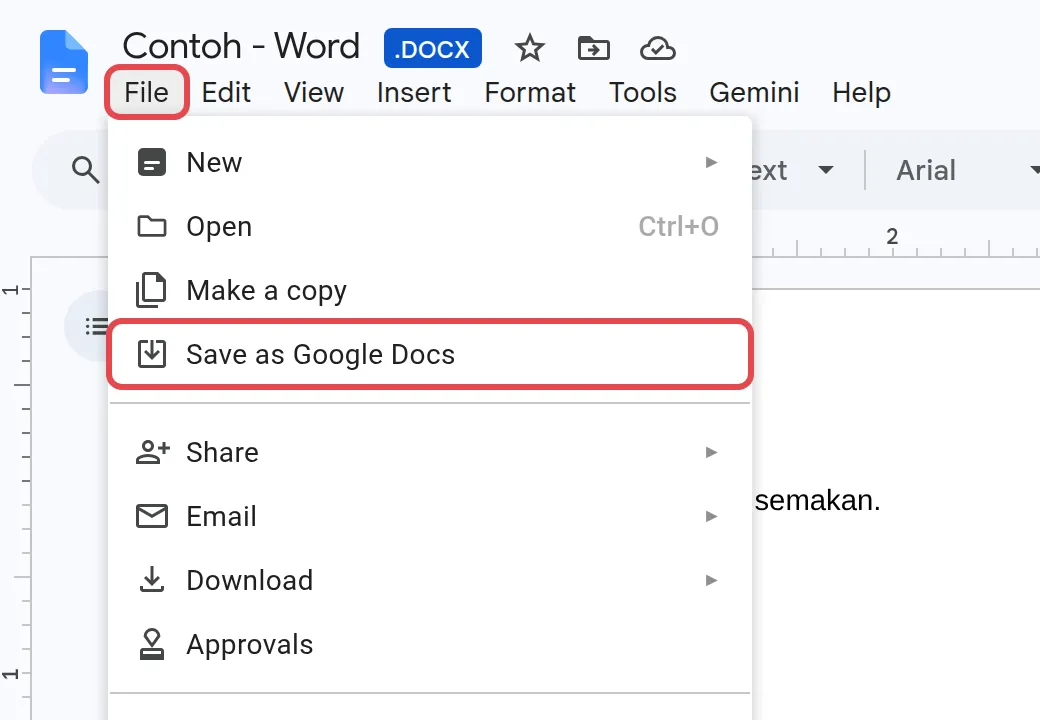The width and height of the screenshot is (1040, 720).
Task: Click the word semakan. in document
Action: 817,501
